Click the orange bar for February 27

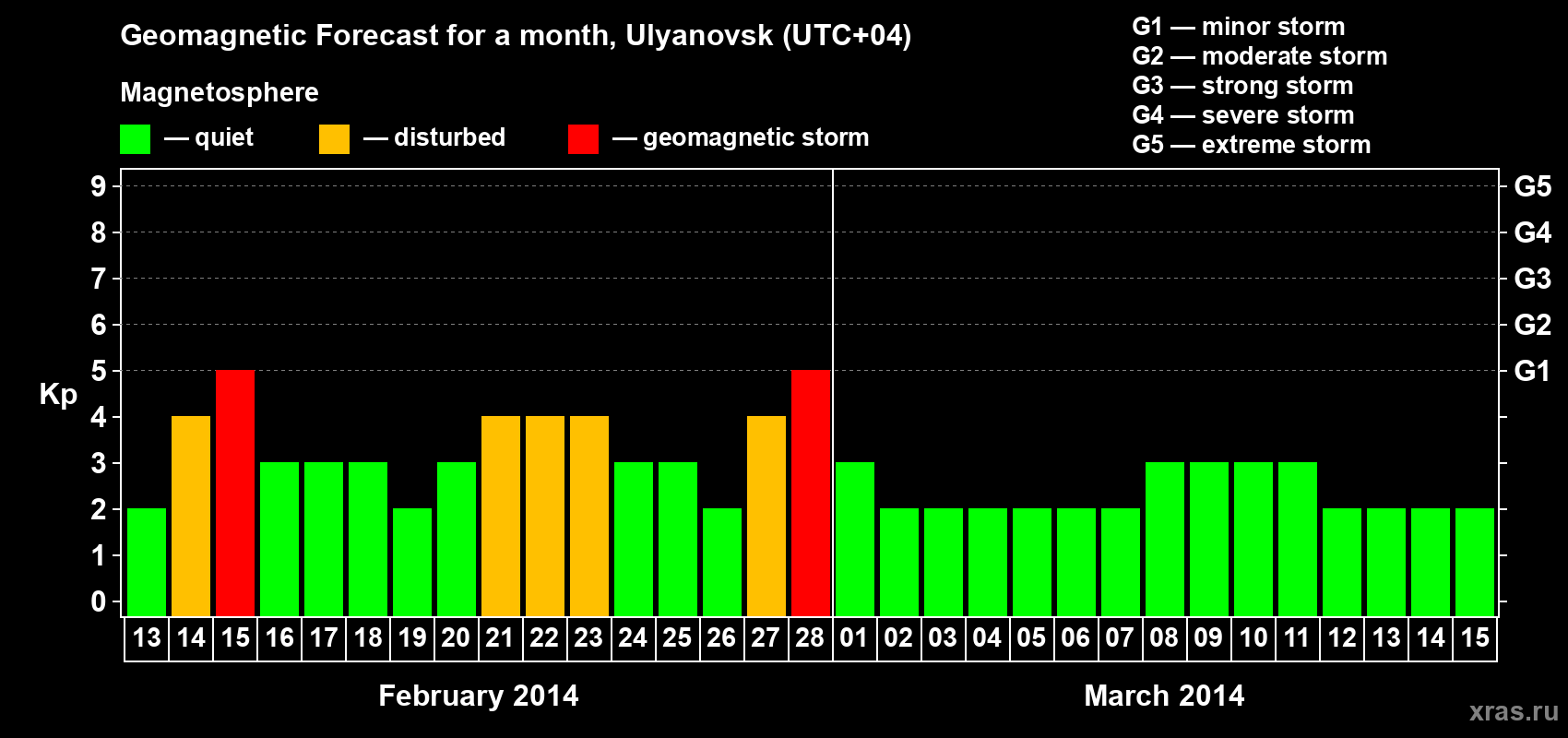(766, 517)
